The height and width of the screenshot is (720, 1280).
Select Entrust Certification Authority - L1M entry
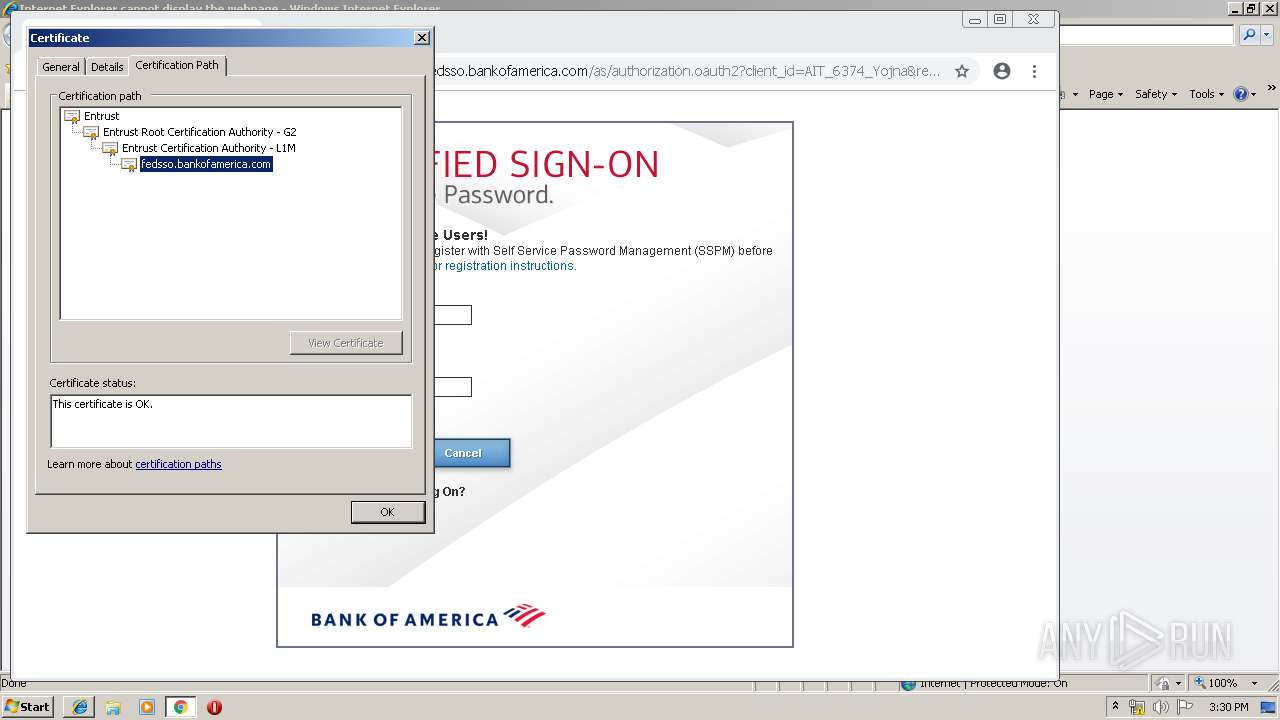coord(208,148)
